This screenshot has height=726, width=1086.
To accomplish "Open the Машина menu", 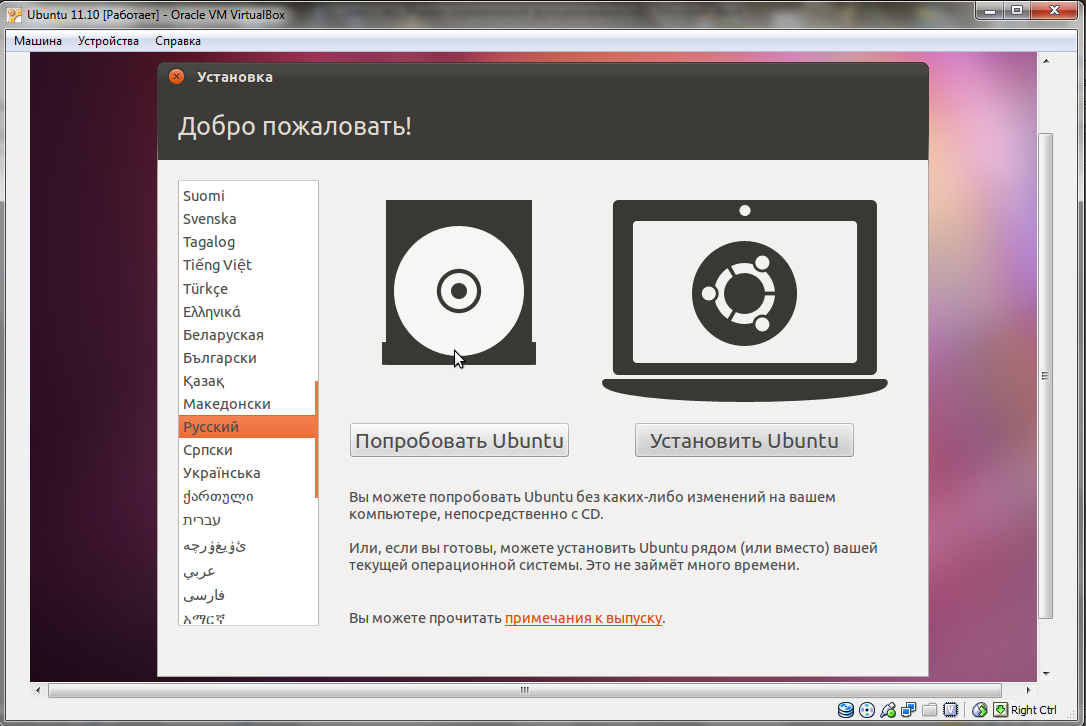I will click(38, 41).
